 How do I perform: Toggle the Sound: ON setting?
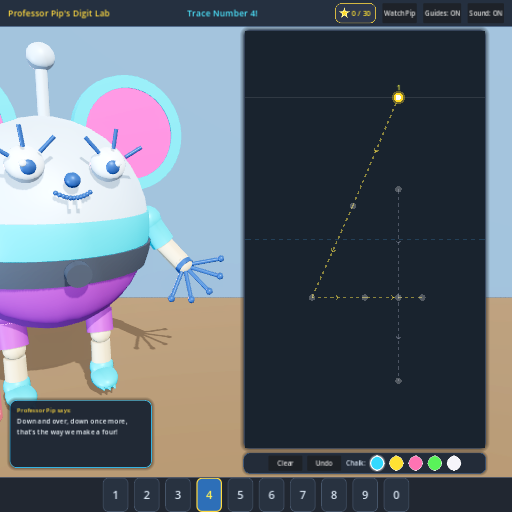coord(486,13)
